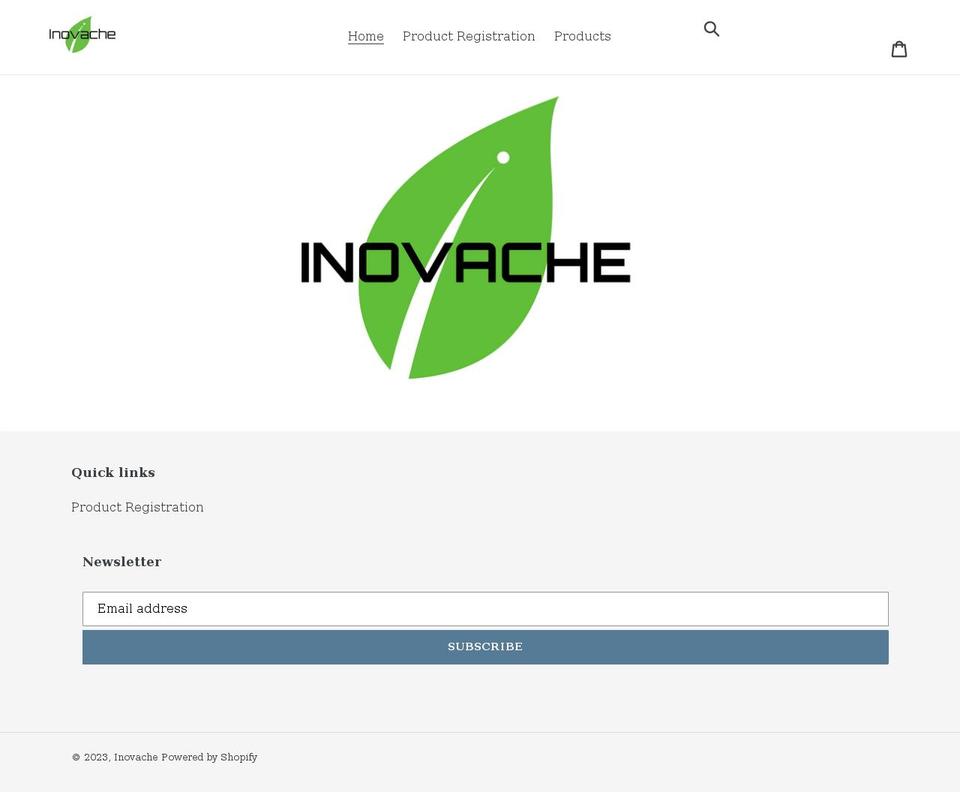Screen dimensions: 960x792
Task: Click the Subscribe button
Action: pos(485,647)
